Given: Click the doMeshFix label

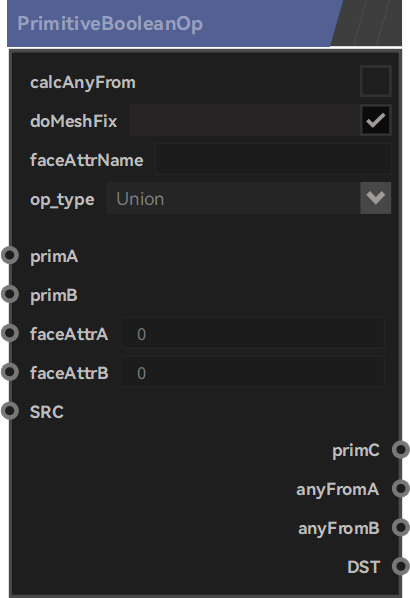Looking at the screenshot, I should coord(74,121).
